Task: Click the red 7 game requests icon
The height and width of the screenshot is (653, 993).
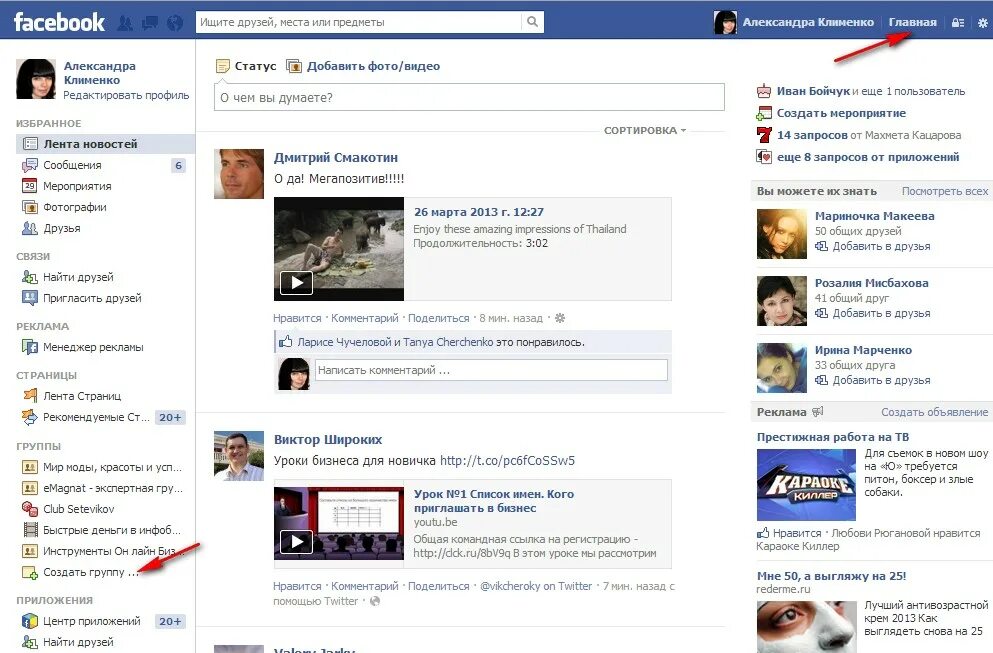Action: tap(764, 135)
